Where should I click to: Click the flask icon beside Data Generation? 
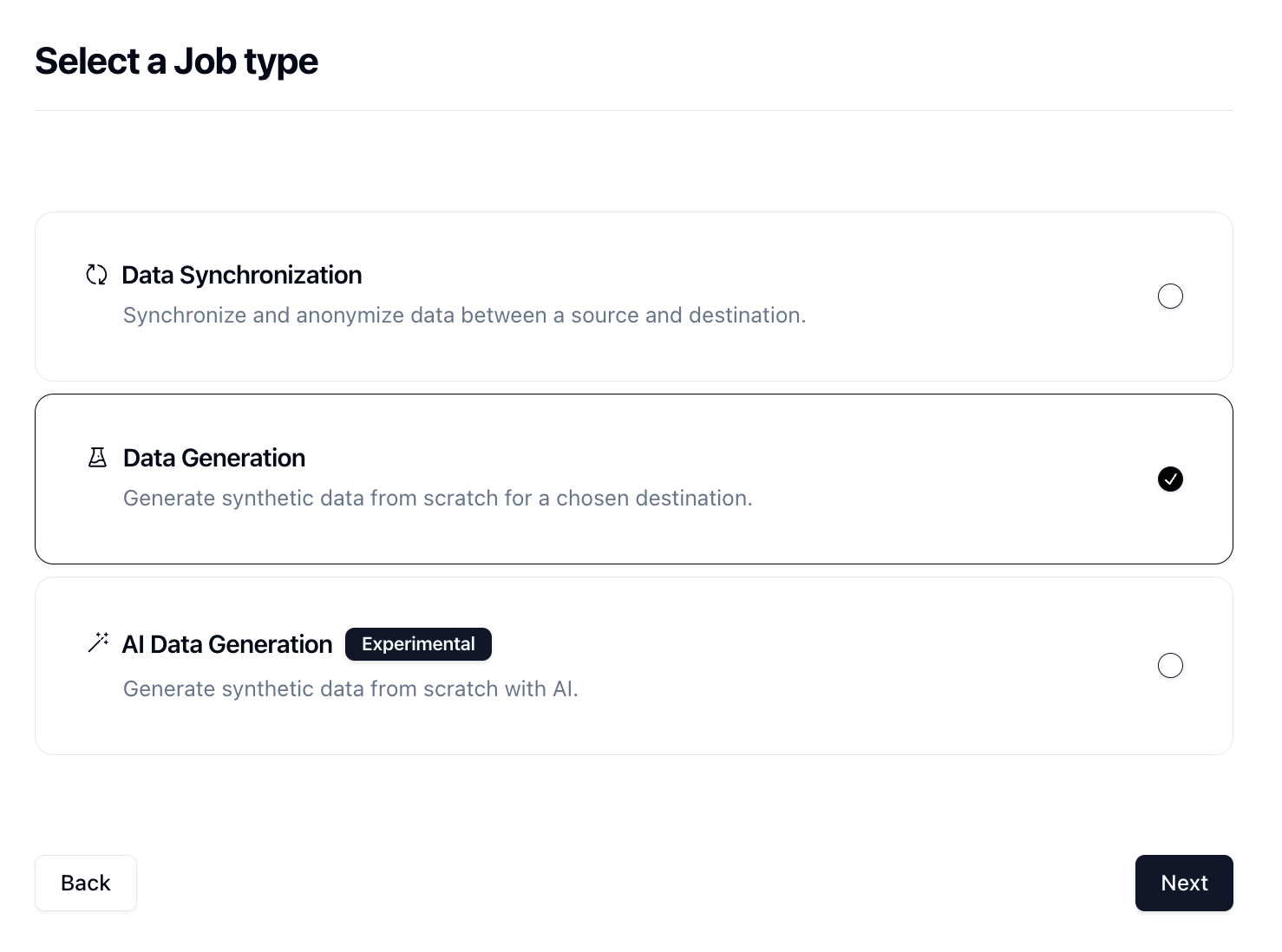[x=97, y=458]
